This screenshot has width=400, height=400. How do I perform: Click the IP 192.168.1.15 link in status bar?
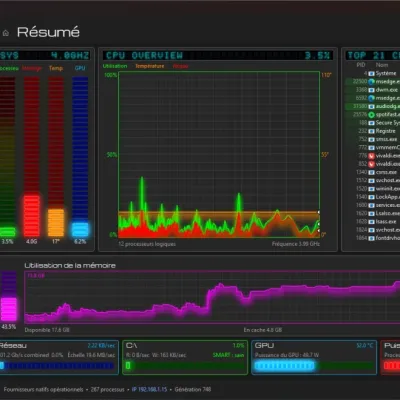point(149,389)
